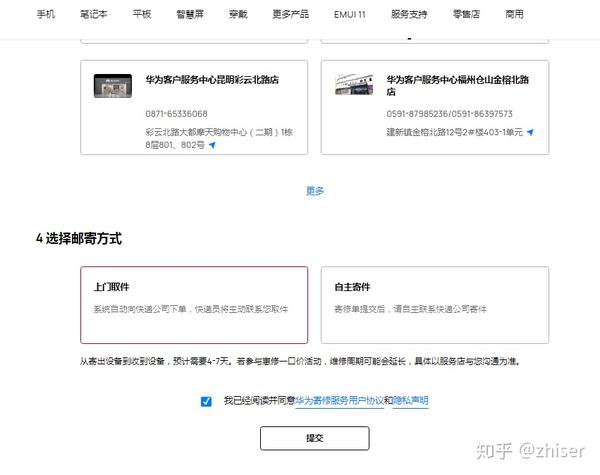The width and height of the screenshot is (600, 475).
Task: Open the 零售店 navigation item
Action: click(466, 15)
